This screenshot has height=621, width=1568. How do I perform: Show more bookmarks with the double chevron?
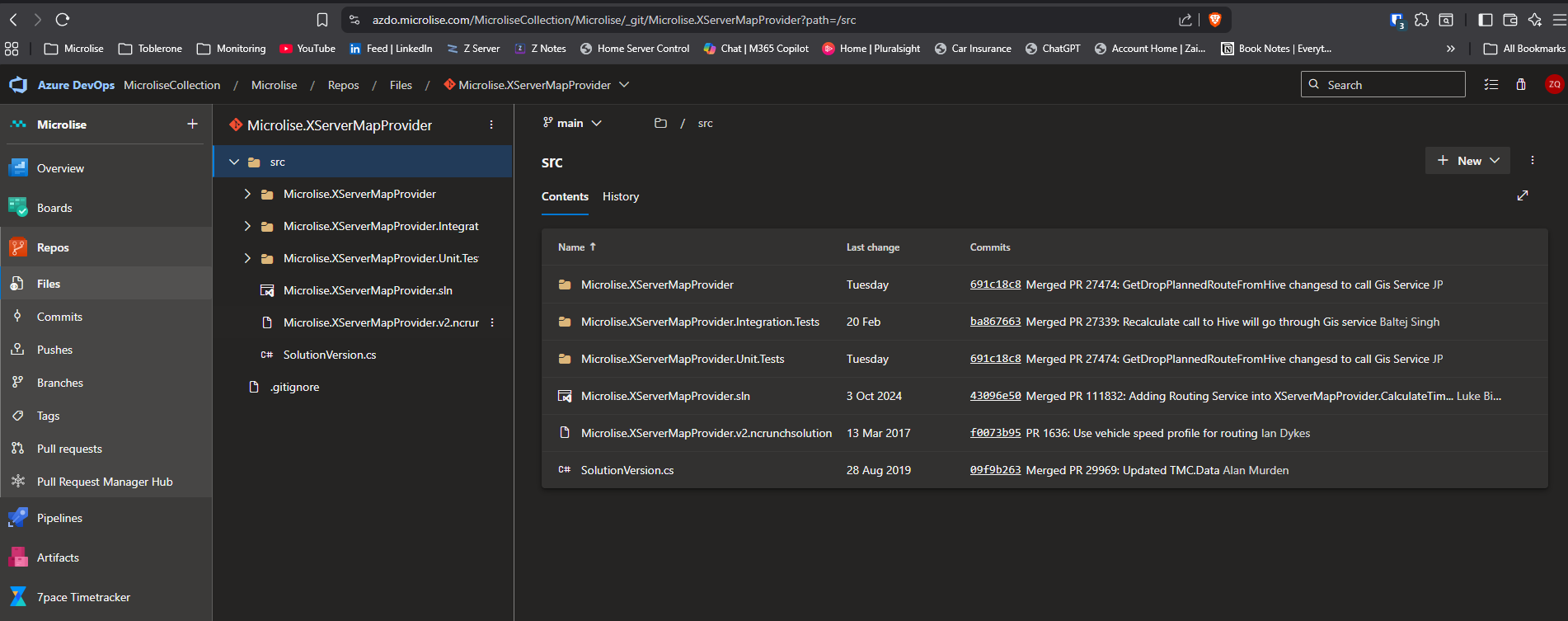tap(1451, 49)
